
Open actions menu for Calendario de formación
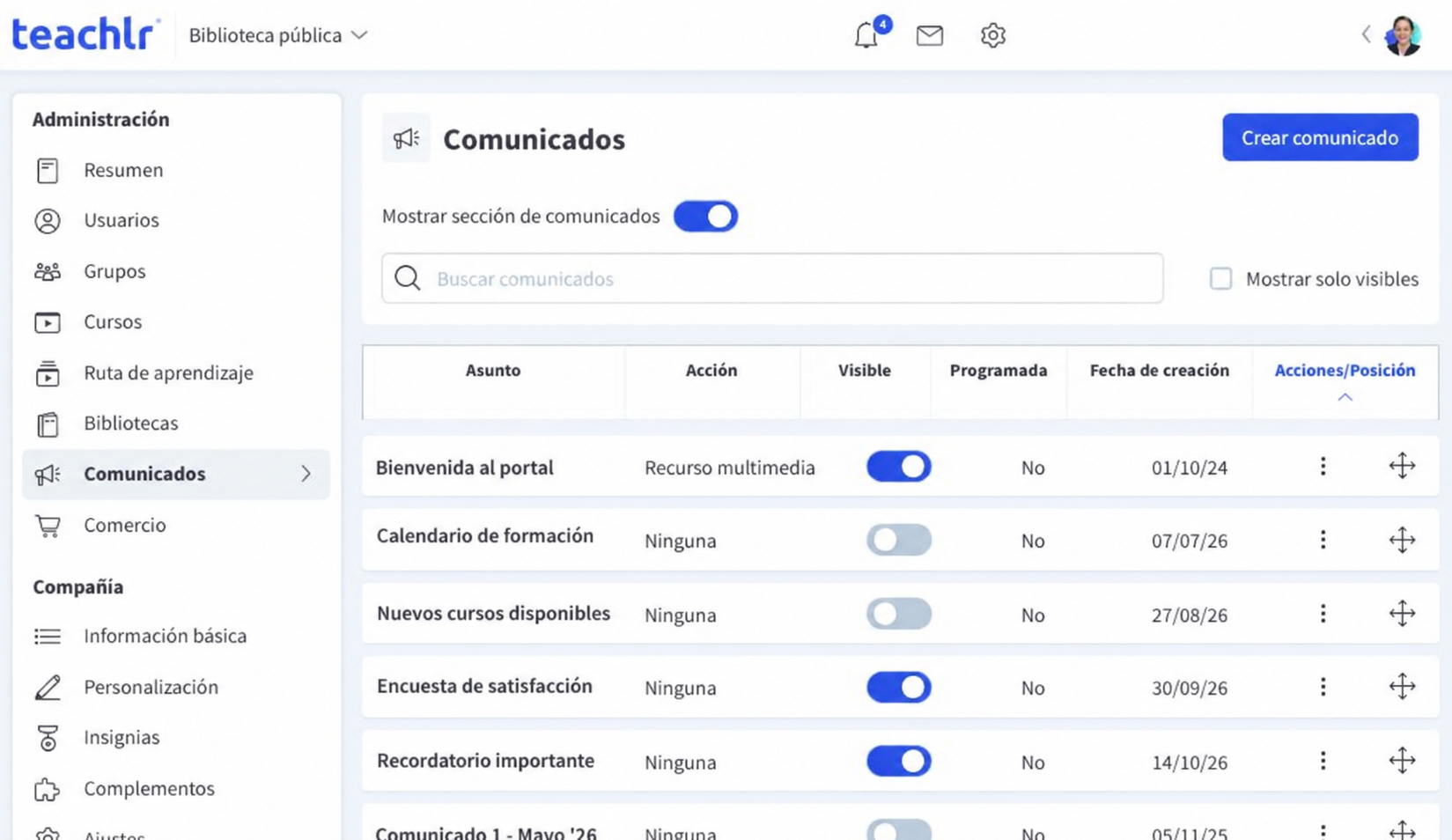(1323, 540)
